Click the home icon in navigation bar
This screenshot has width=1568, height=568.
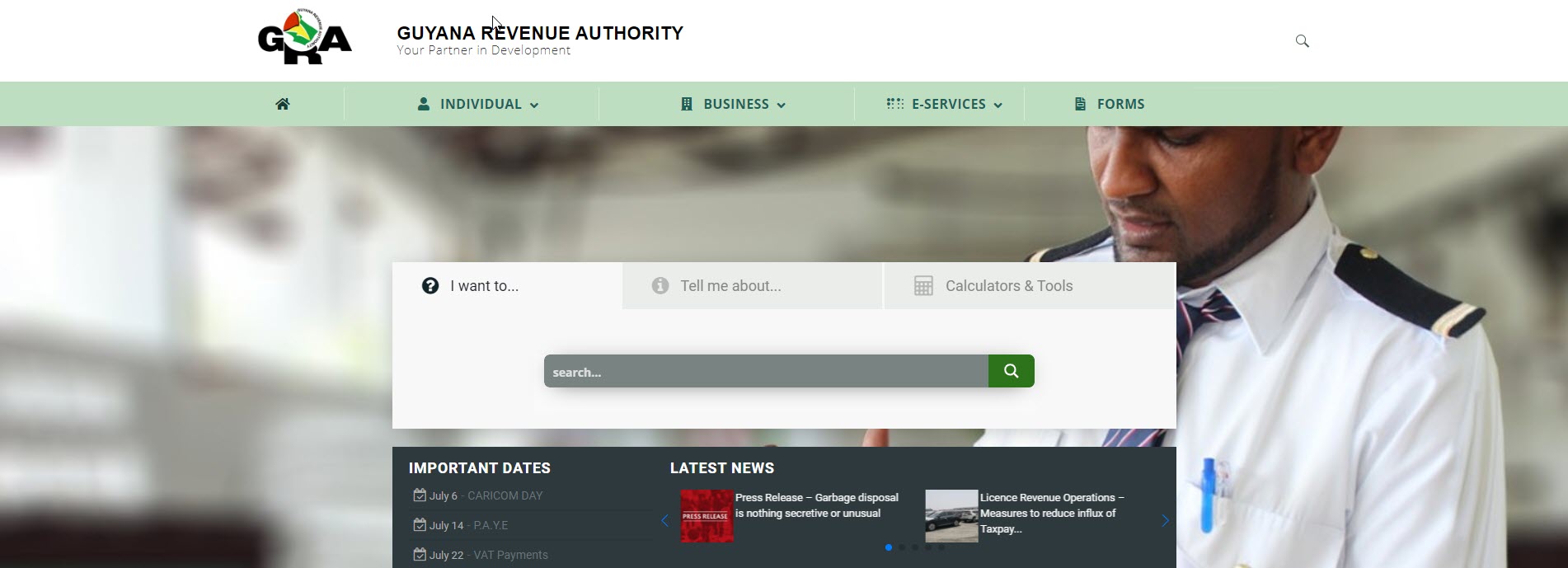(x=283, y=104)
